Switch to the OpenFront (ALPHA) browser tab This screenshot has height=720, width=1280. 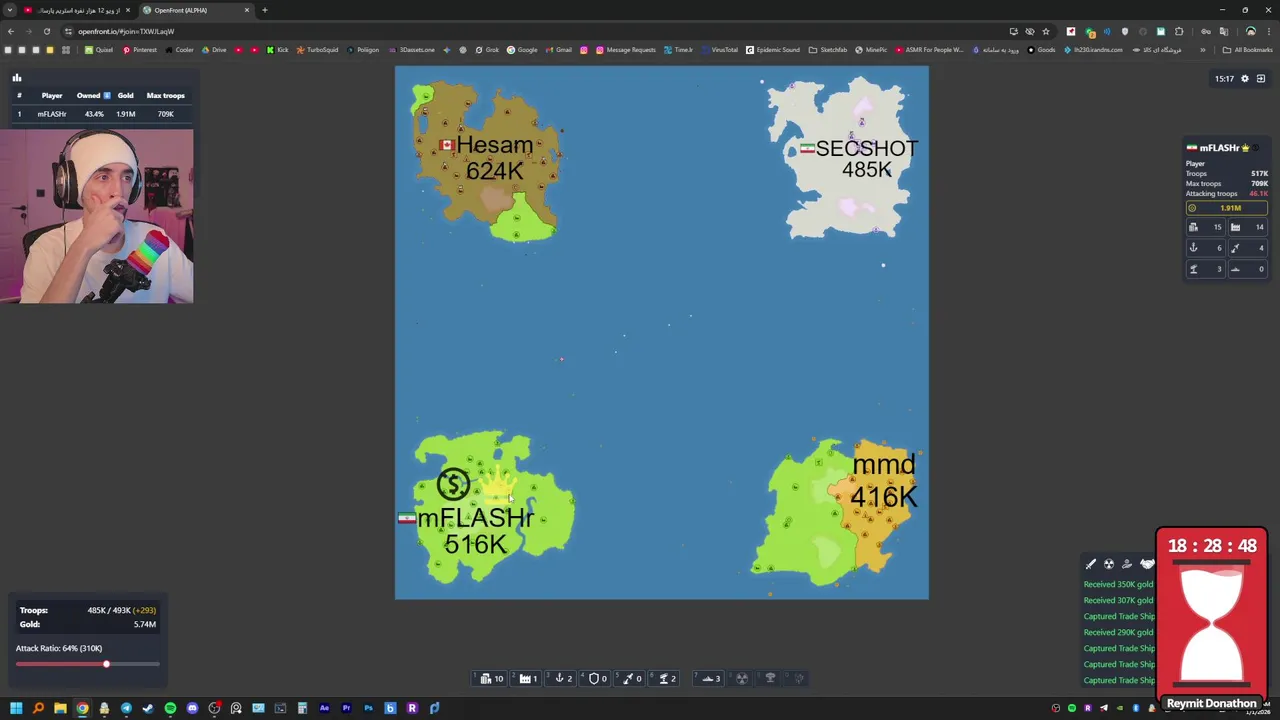195,10
